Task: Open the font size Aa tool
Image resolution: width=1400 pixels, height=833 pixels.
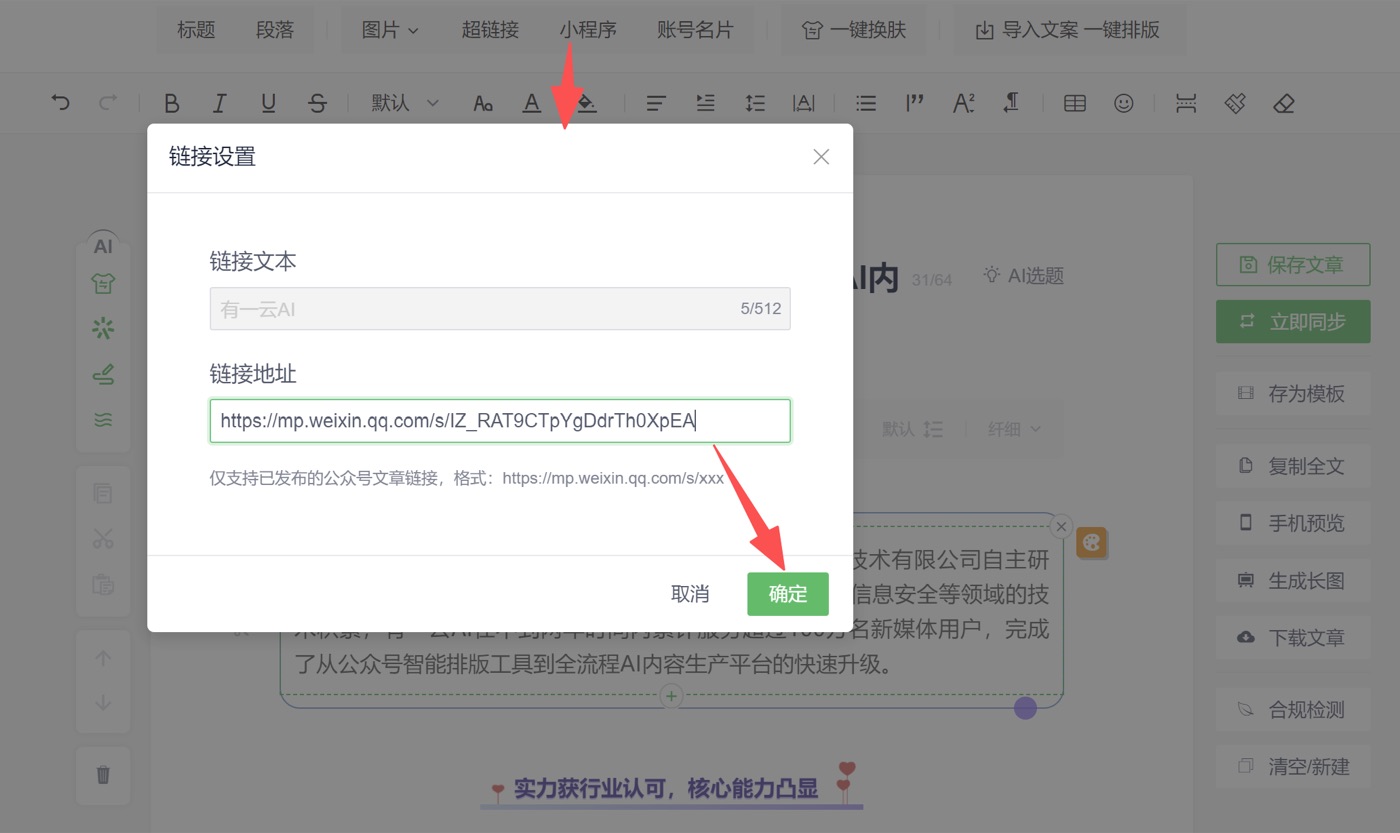Action: (483, 103)
